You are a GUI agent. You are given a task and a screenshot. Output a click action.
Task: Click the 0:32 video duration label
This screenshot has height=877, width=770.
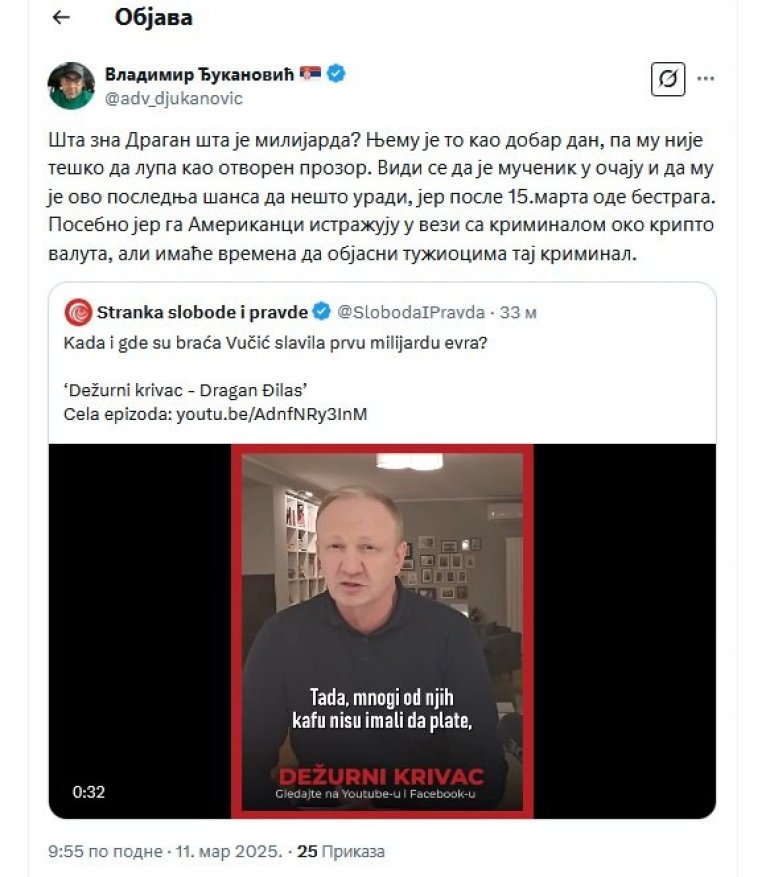[x=88, y=792]
